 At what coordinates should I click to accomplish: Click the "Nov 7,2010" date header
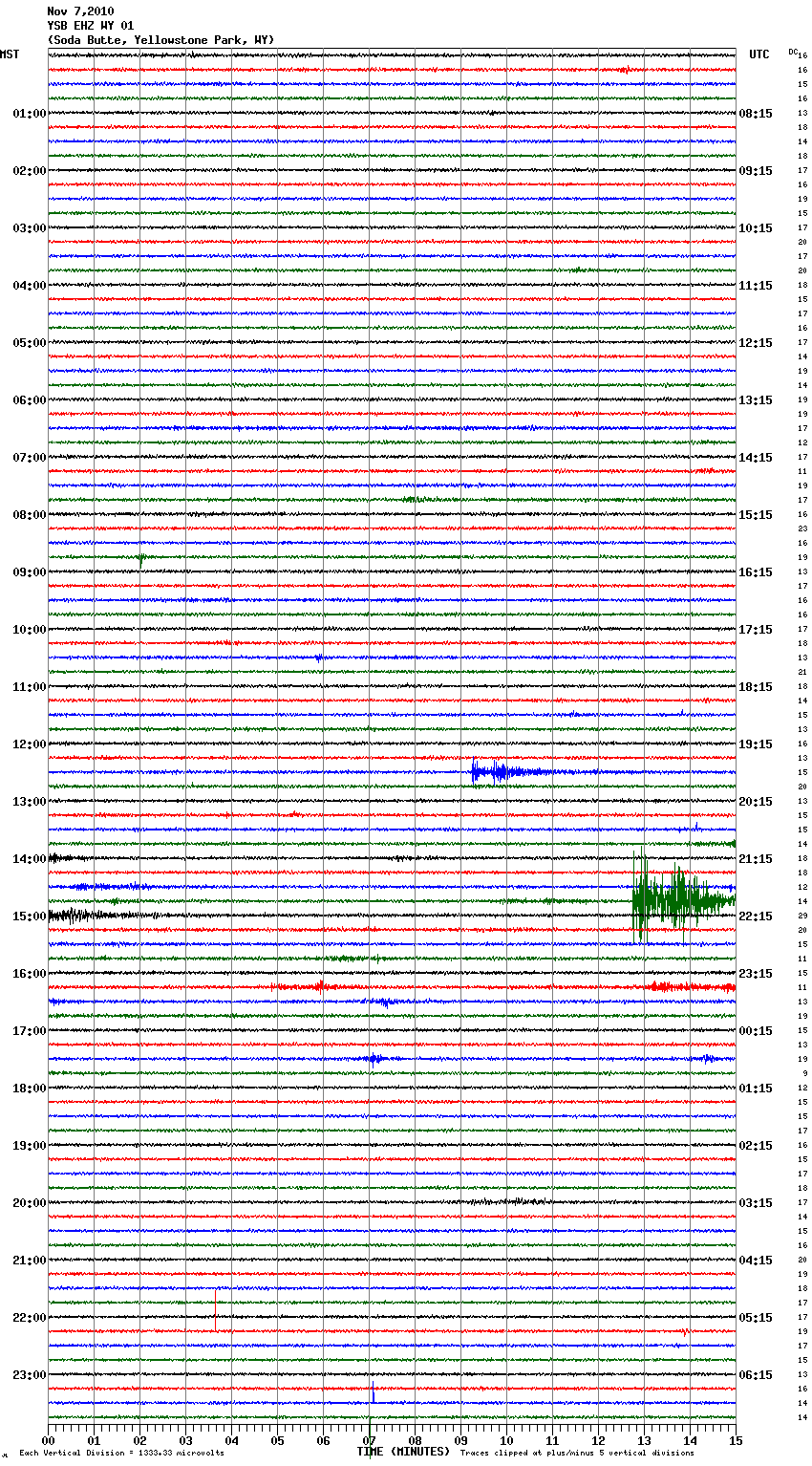(x=80, y=11)
